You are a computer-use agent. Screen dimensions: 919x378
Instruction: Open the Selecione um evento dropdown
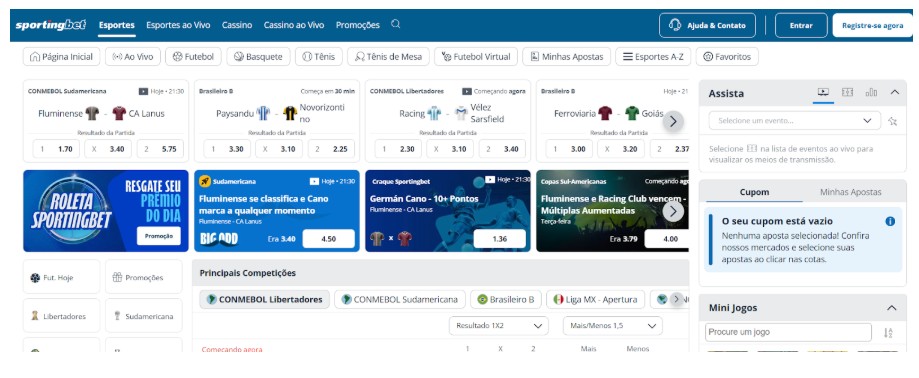click(x=795, y=121)
